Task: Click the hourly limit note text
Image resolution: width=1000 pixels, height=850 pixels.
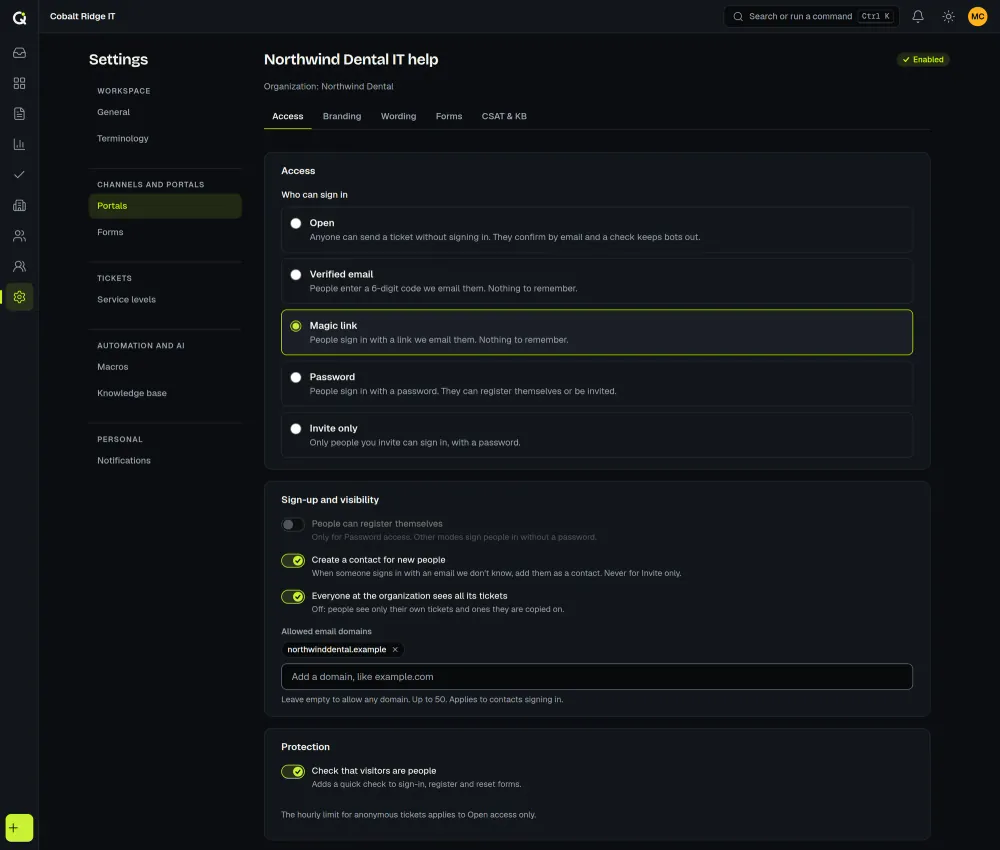Action: tap(408, 814)
